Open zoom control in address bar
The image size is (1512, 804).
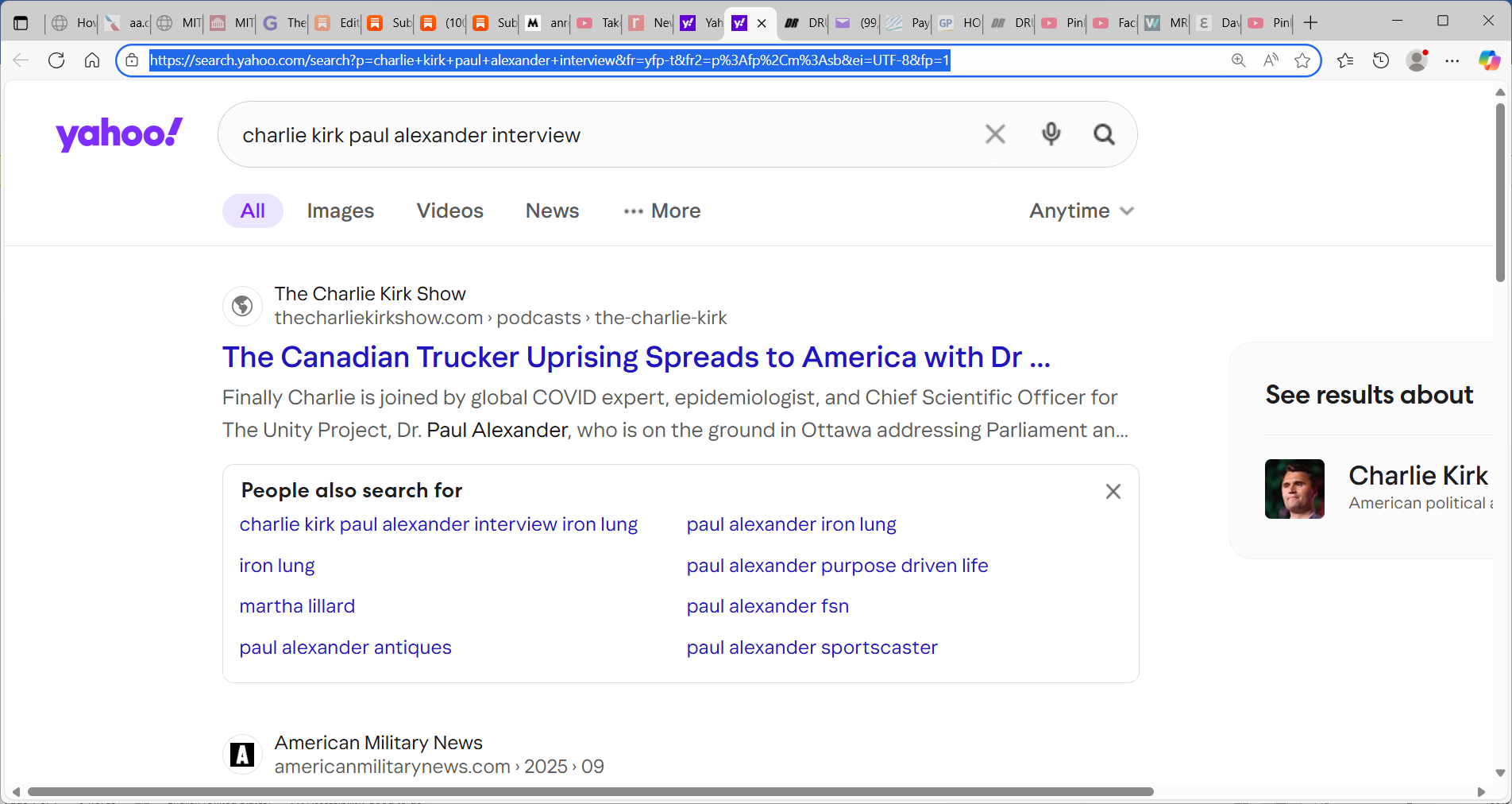pos(1238,60)
